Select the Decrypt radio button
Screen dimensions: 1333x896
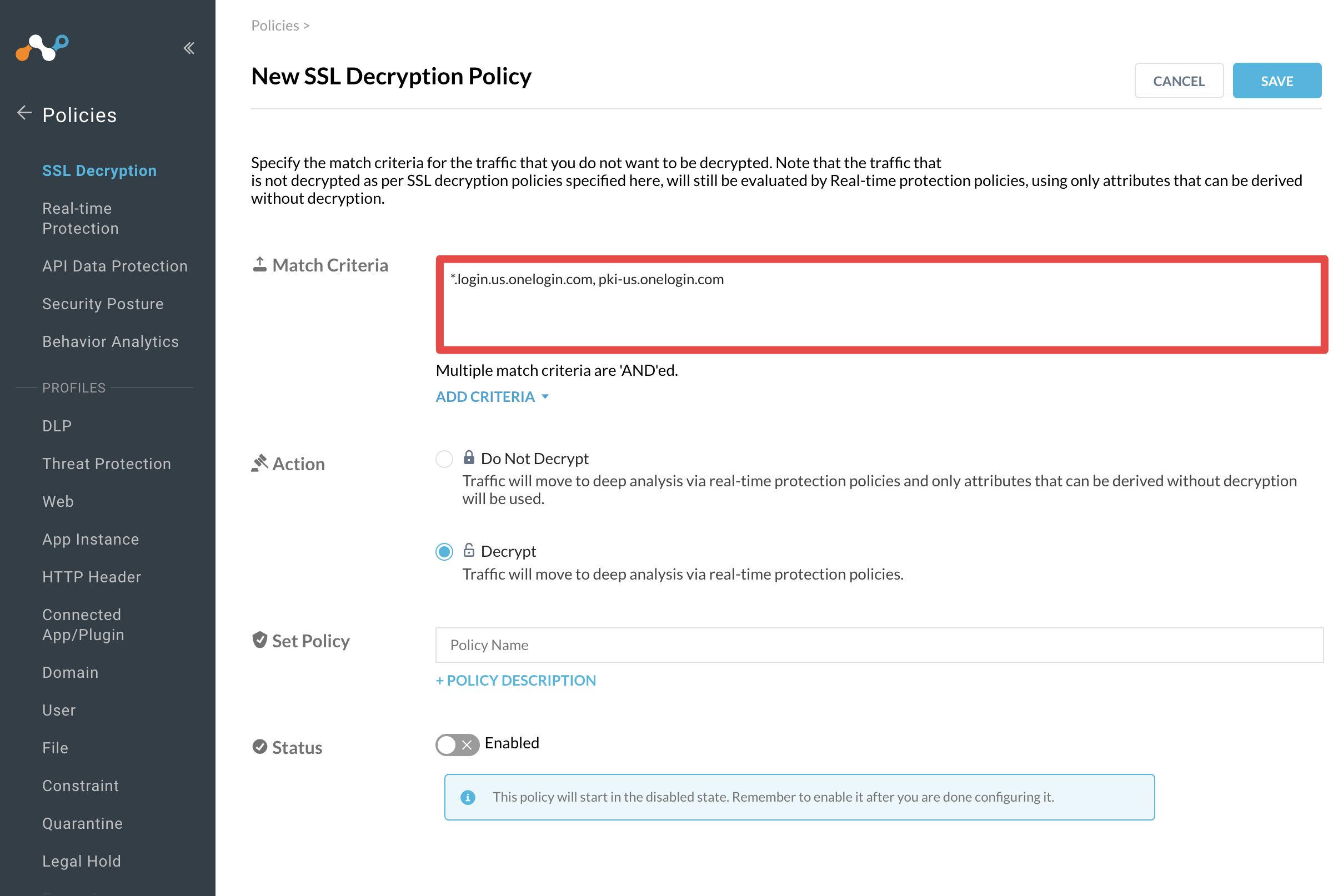pyautogui.click(x=444, y=551)
